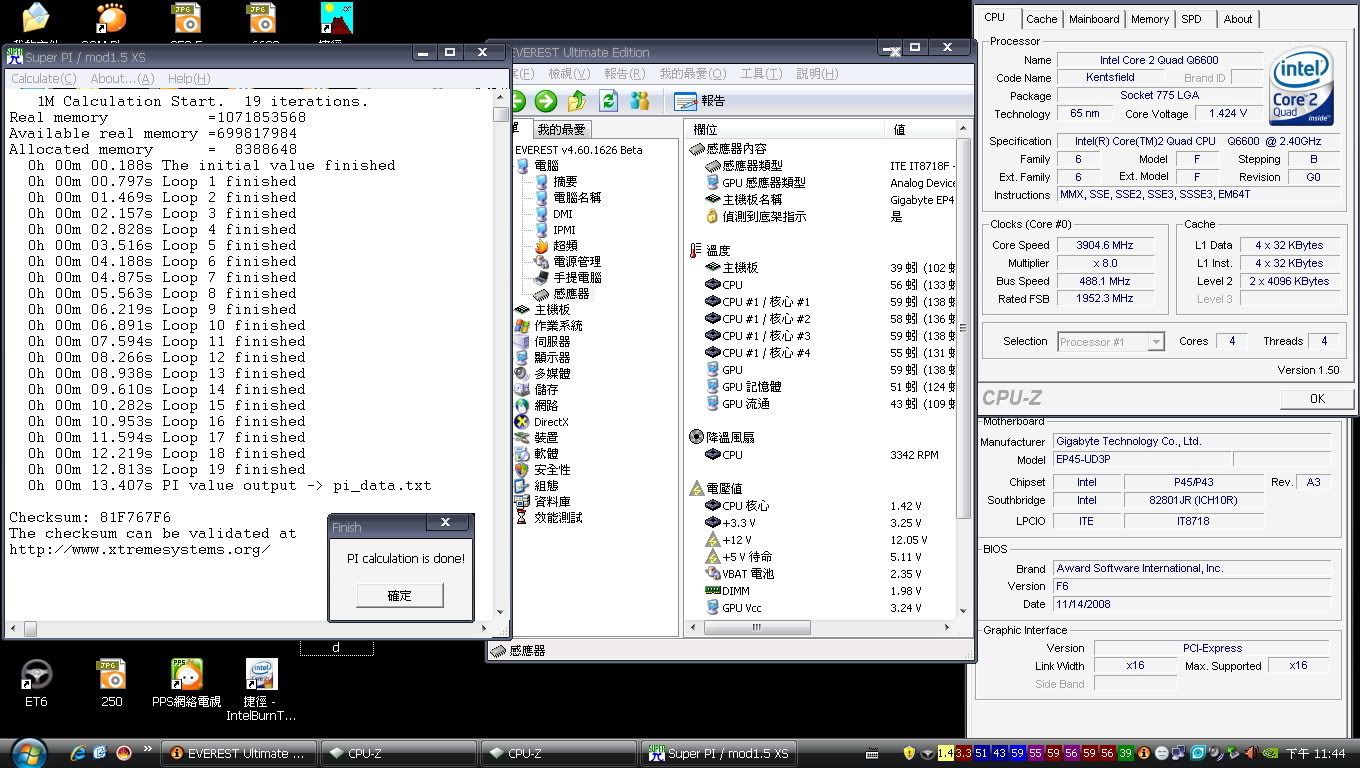Select DMI node in EVEREST tree
1360x768 pixels.
563,214
